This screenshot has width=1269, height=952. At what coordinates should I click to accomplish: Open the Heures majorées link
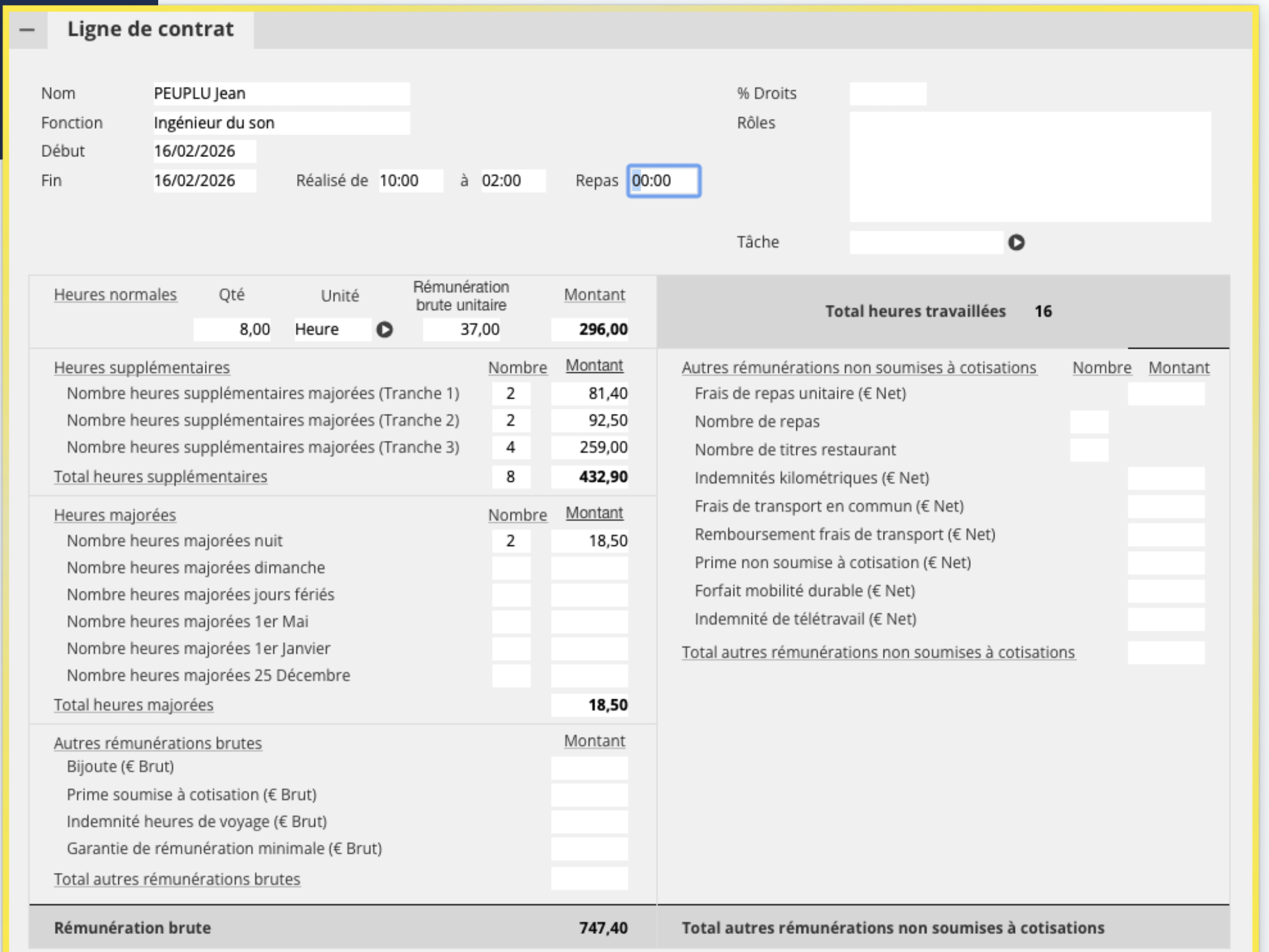pyautogui.click(x=115, y=515)
